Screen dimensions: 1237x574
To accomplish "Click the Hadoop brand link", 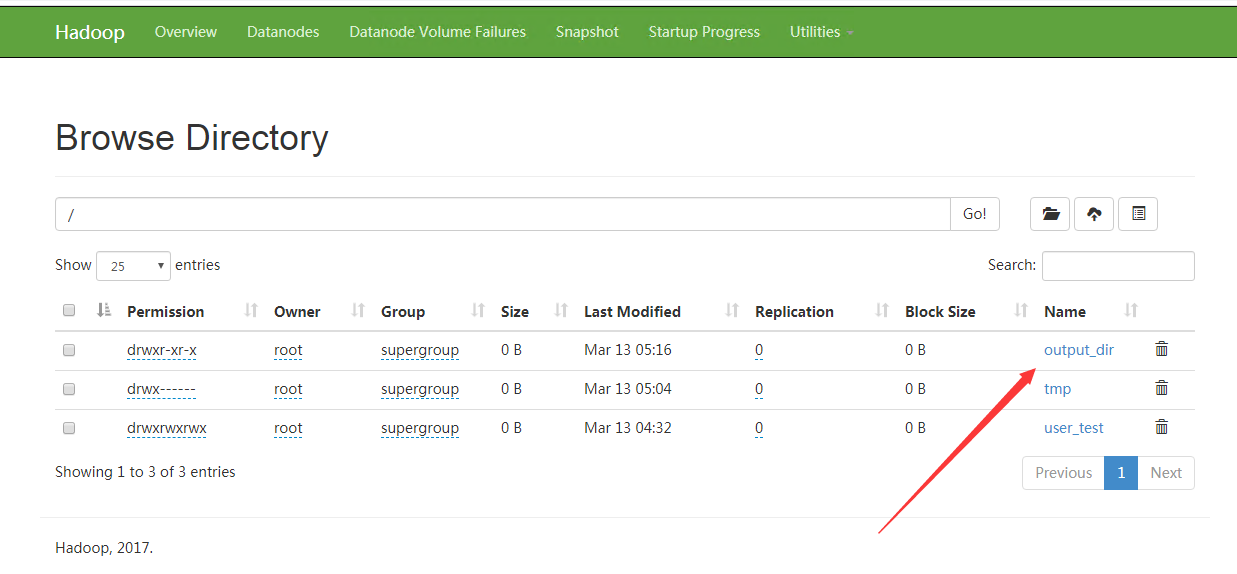I will click(x=90, y=32).
